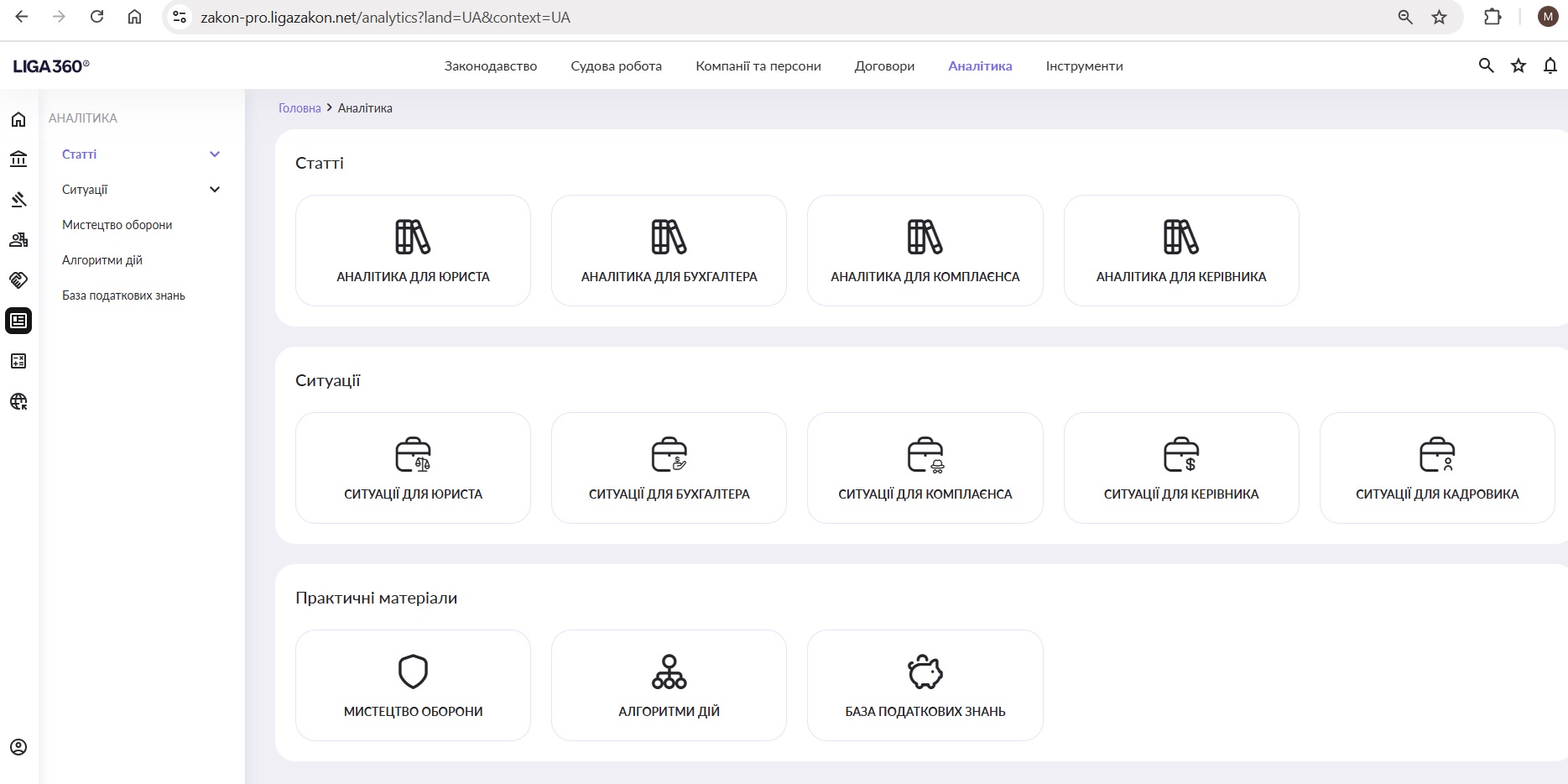Open the Законодавство menu item
The height and width of the screenshot is (784, 1568).
click(490, 66)
